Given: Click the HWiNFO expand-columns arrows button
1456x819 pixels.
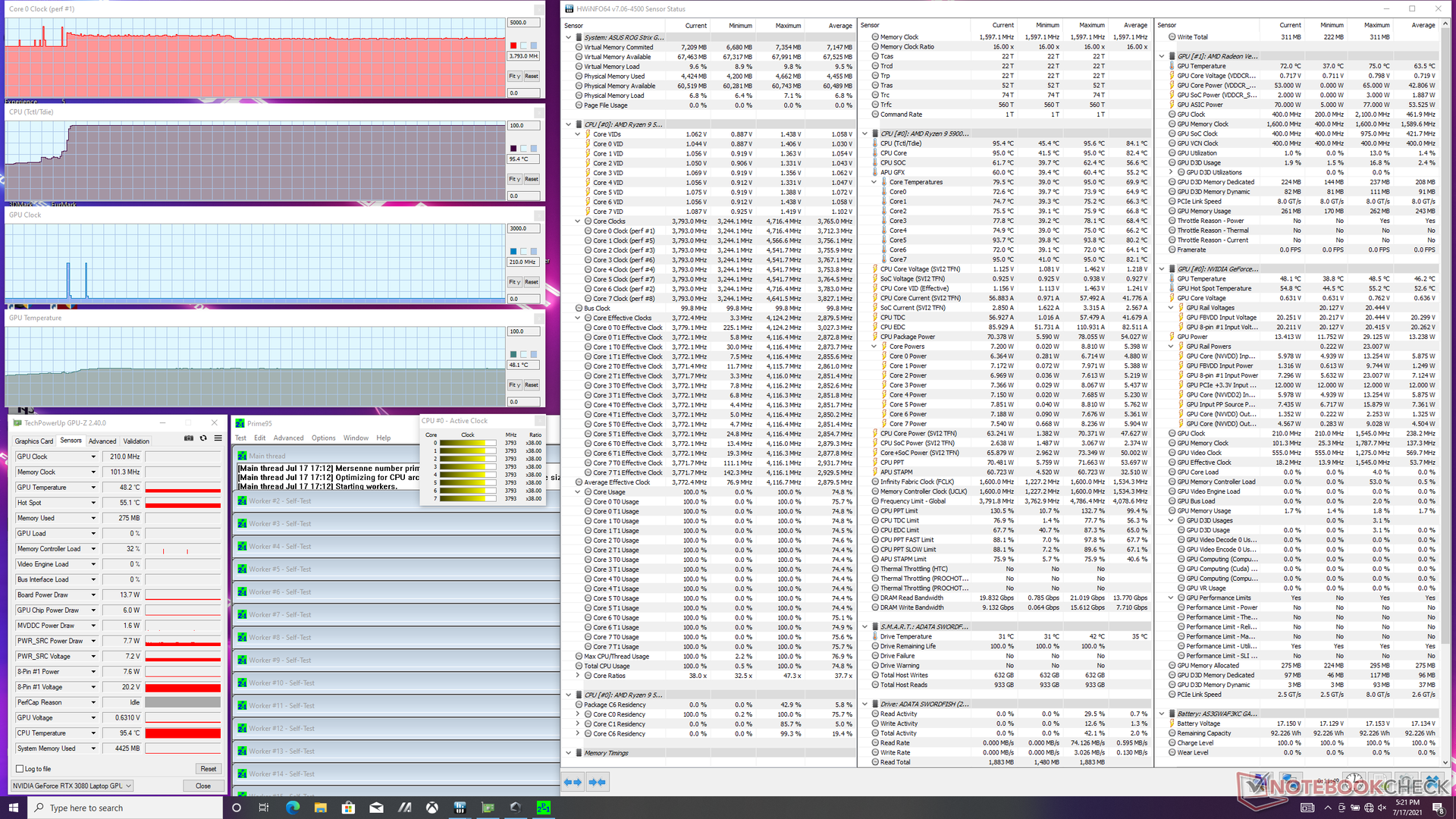Looking at the screenshot, I should [x=573, y=782].
